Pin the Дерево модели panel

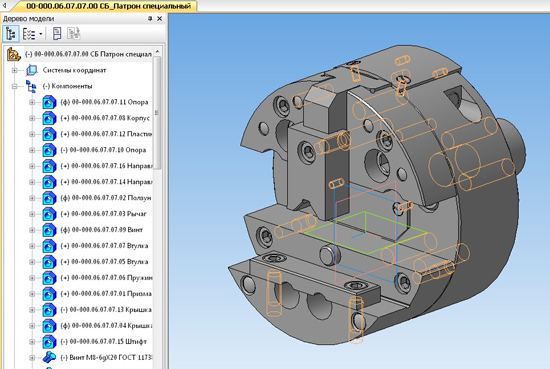click(x=150, y=19)
